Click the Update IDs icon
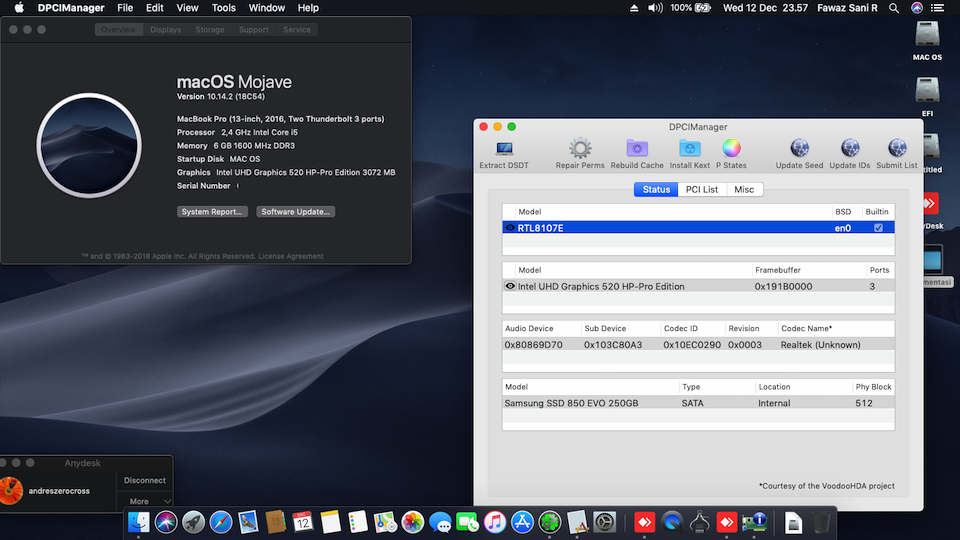960x540 pixels. click(849, 150)
